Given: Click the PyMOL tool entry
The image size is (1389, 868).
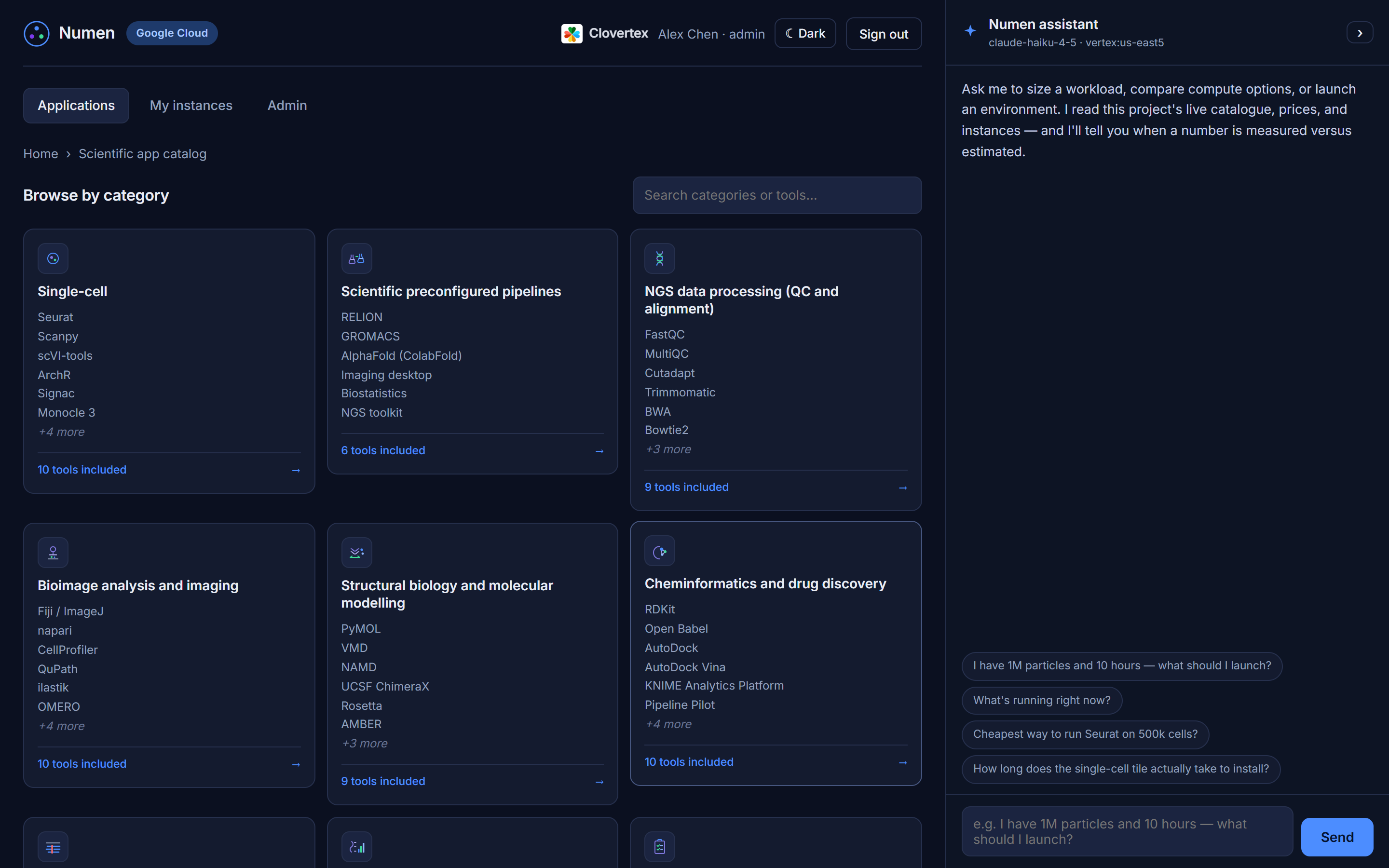Looking at the screenshot, I should 360,629.
